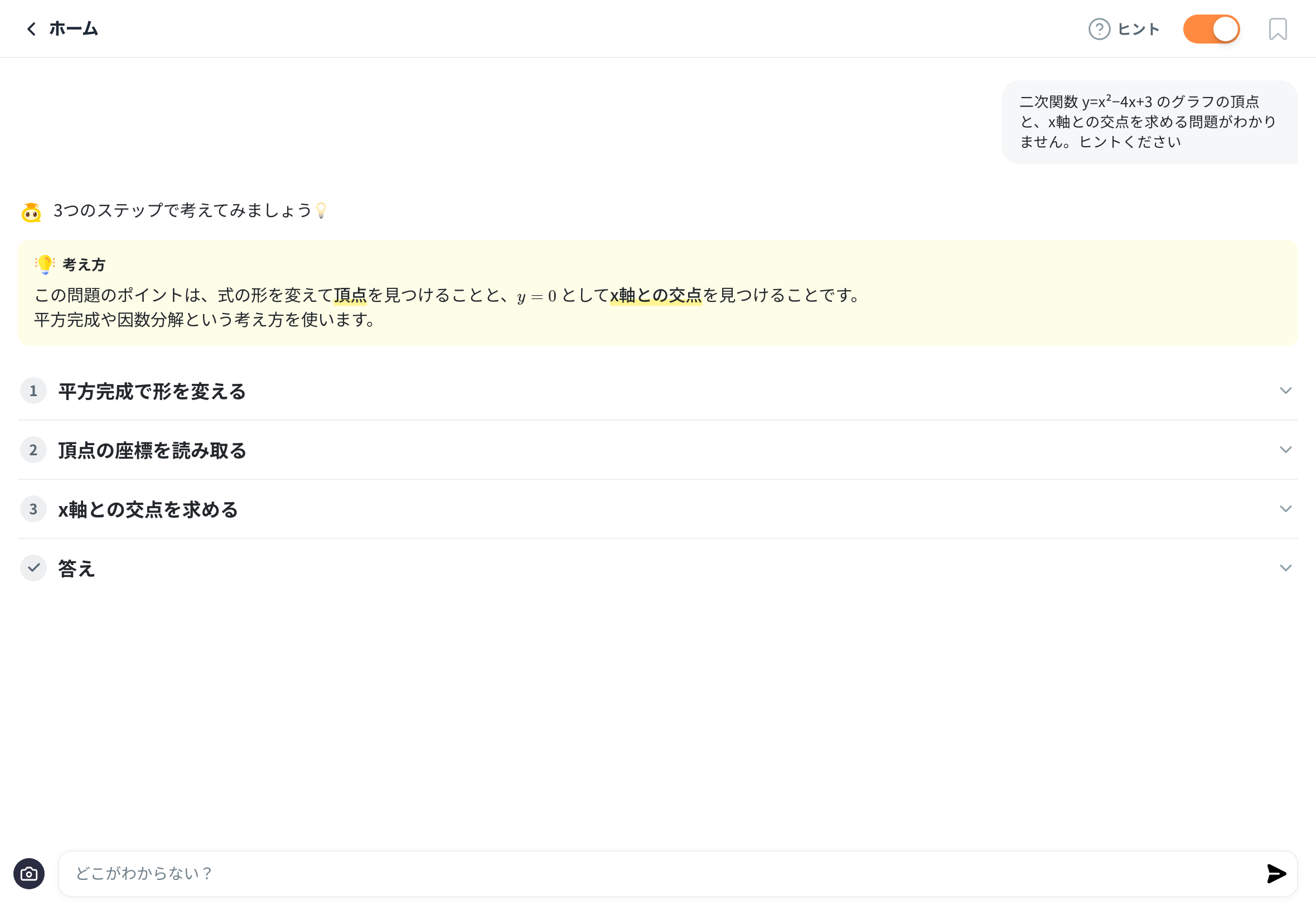Go back with the ホーム arrow icon
The height and width of the screenshot is (915, 1316).
tap(32, 28)
